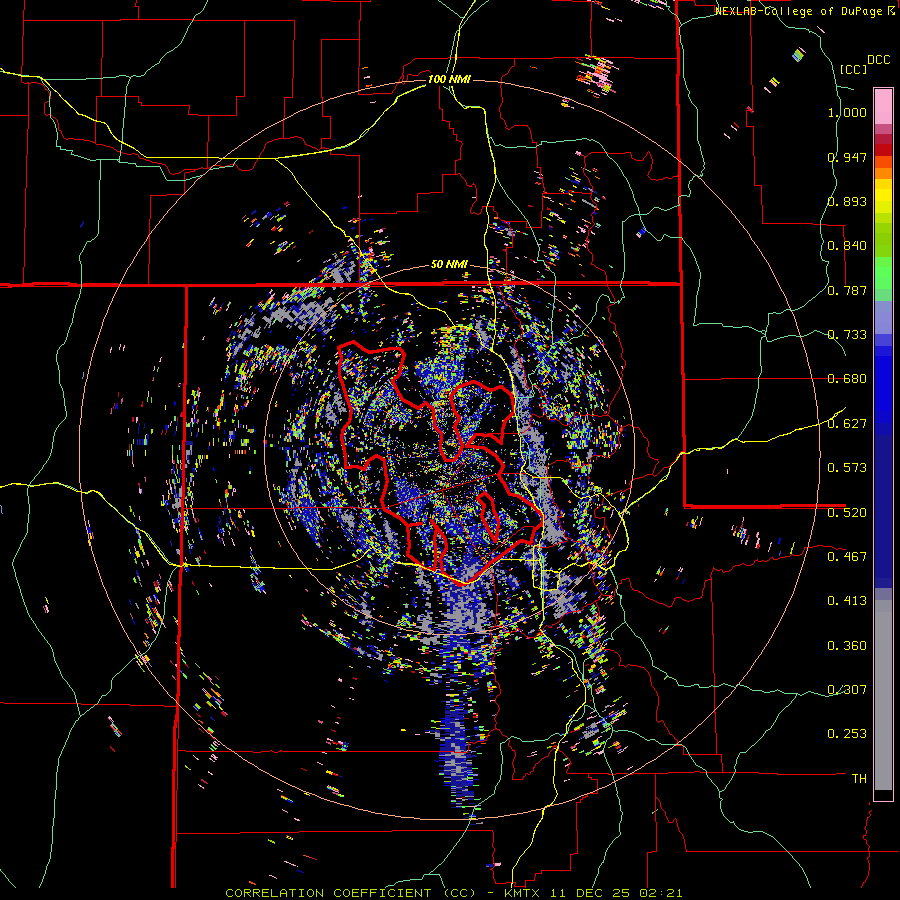Click the gray segment of the color bar
The width and height of the screenshot is (900, 900).
(x=883, y=695)
